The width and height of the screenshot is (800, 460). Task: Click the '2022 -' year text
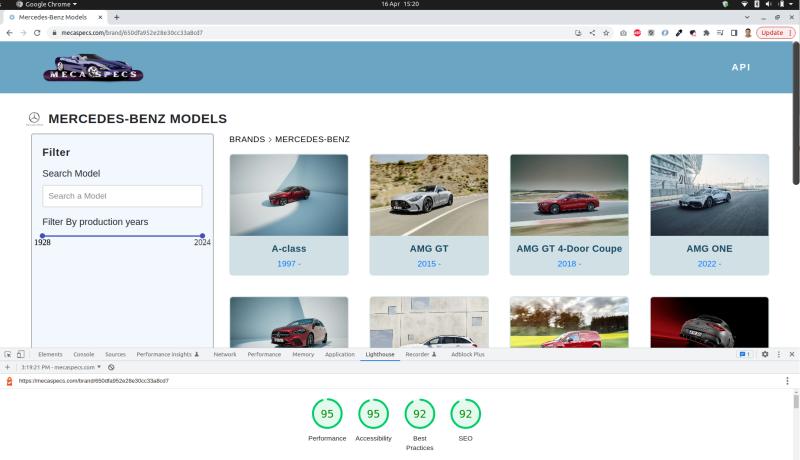[709, 264]
